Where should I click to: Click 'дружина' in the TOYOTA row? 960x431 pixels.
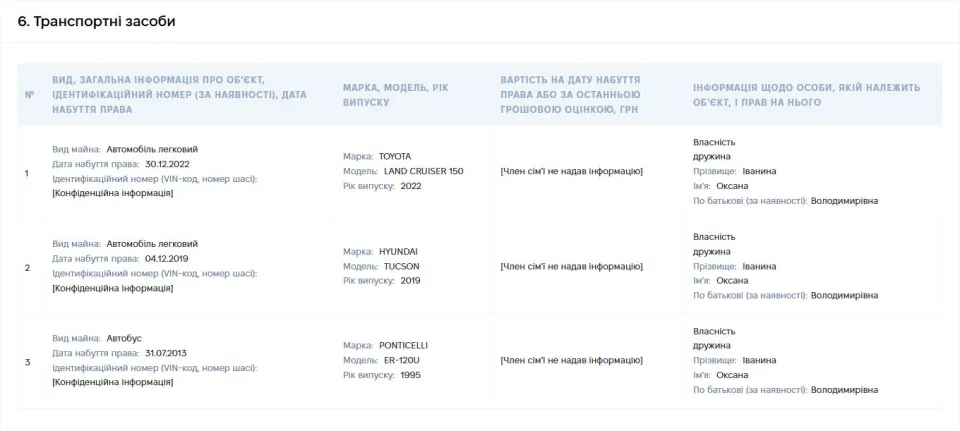[711, 157]
